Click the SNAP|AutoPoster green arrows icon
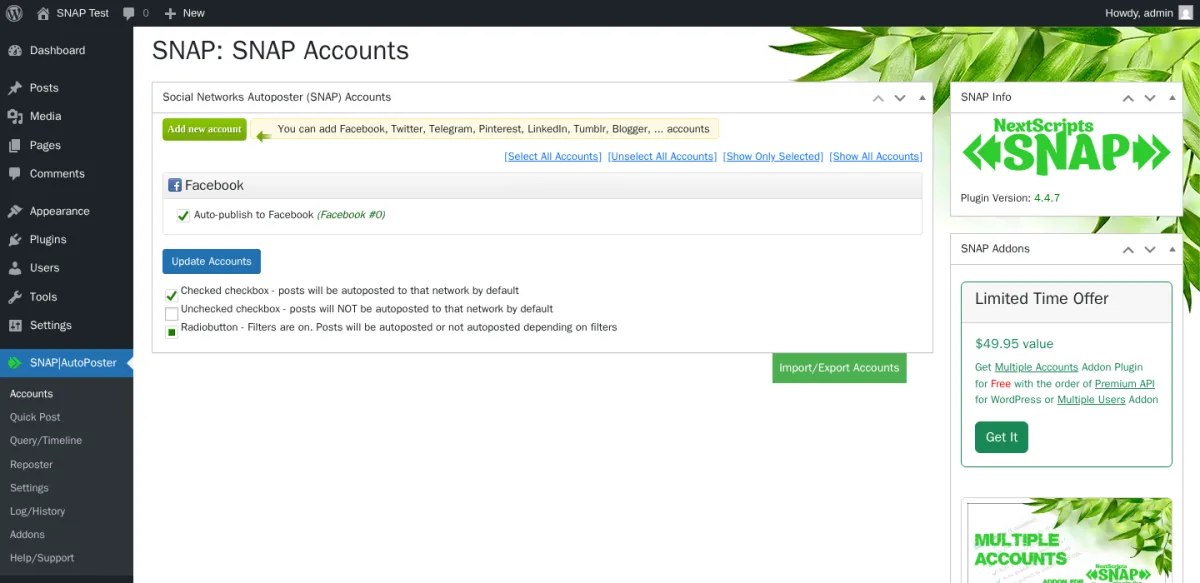This screenshot has height=583, width=1200. point(15,363)
